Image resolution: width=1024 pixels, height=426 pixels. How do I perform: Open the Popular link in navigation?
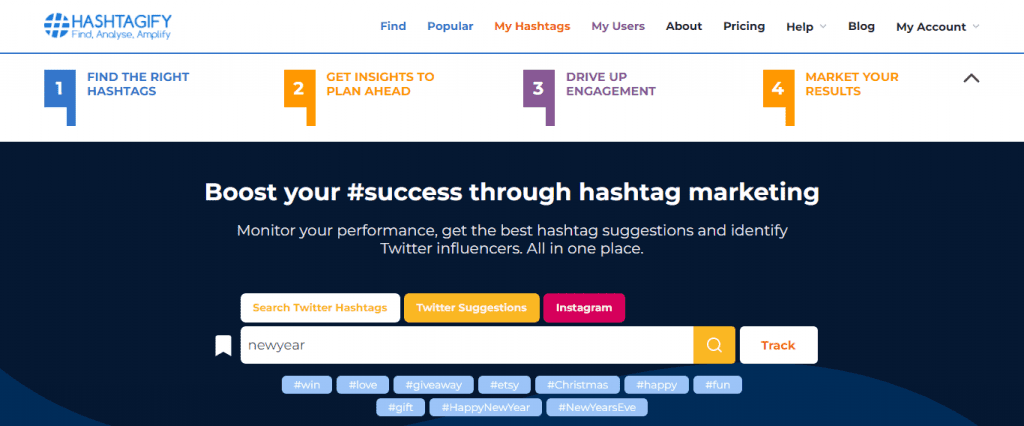(x=450, y=26)
